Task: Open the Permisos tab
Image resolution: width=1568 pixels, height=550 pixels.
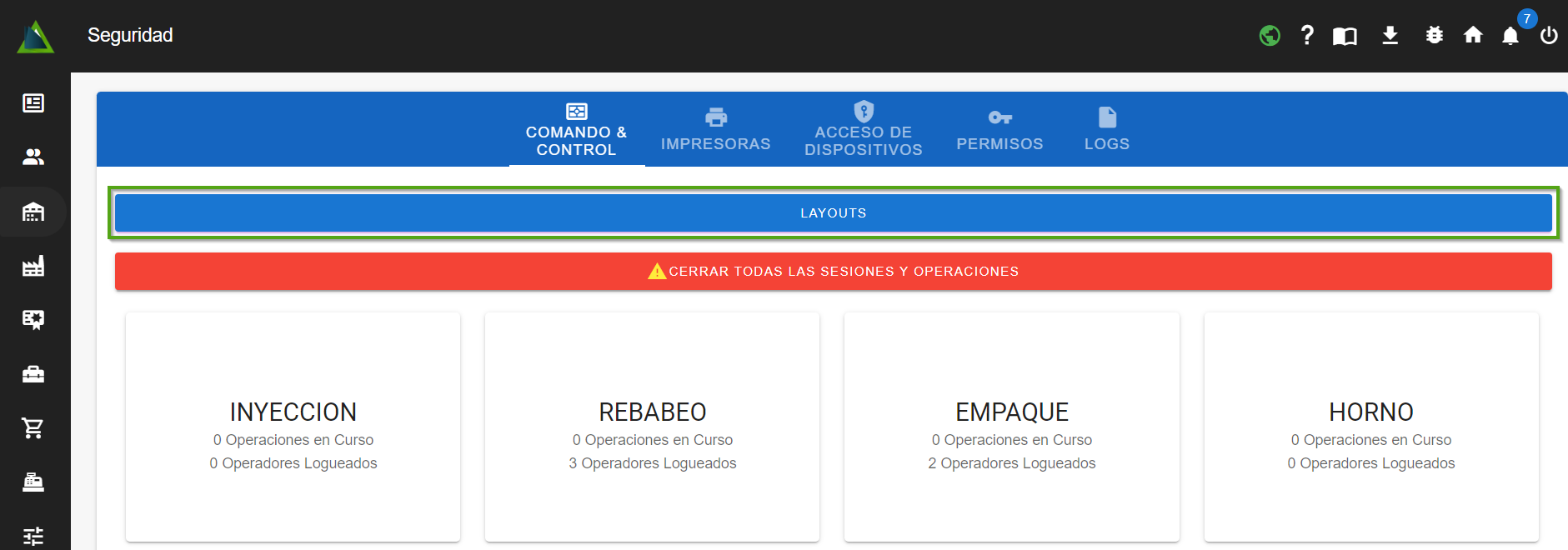Action: coord(999,130)
